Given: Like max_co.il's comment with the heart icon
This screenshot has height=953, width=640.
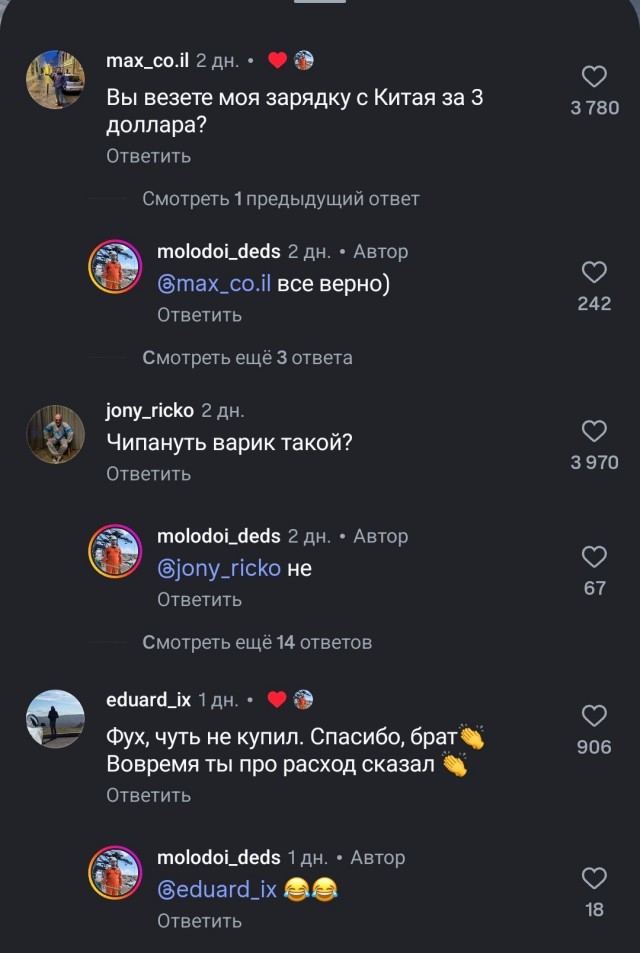Looking at the screenshot, I should pos(597,74).
